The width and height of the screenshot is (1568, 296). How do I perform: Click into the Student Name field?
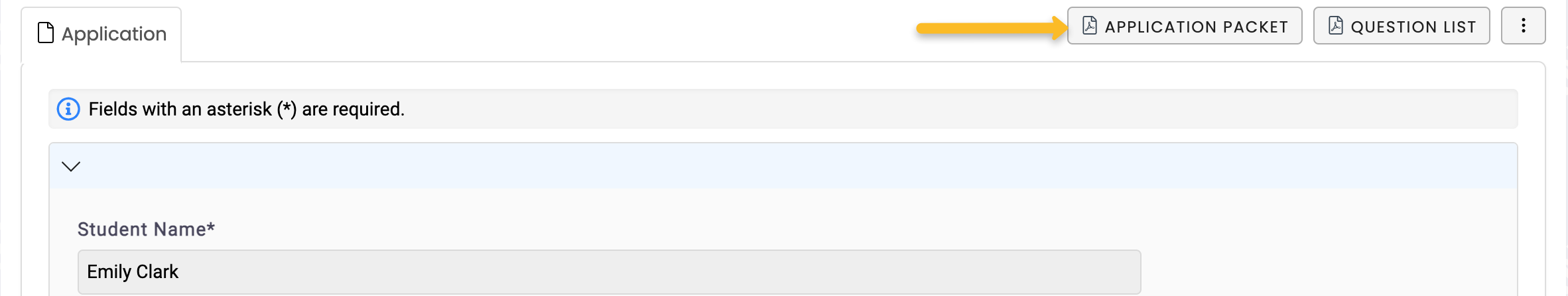(x=609, y=272)
